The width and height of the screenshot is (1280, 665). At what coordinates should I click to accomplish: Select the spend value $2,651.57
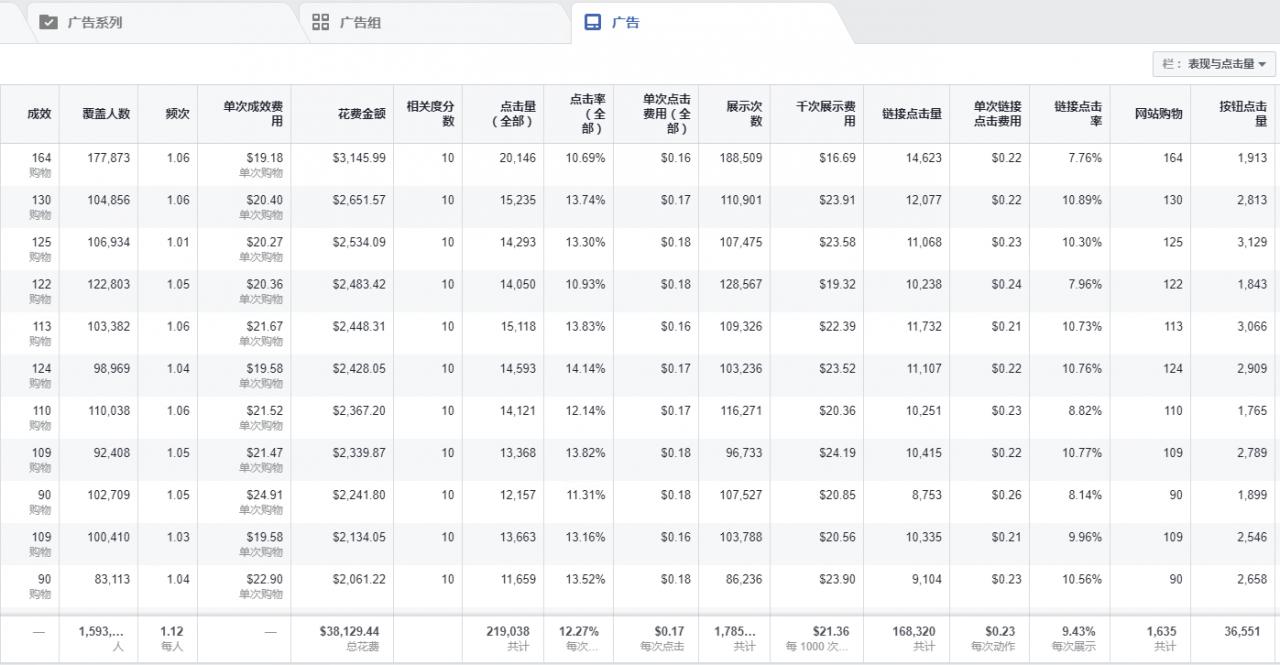tap(359, 200)
